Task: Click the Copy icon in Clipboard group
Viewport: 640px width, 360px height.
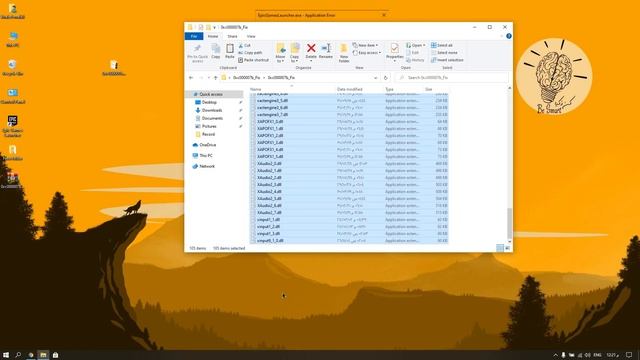Action: click(x=216, y=49)
